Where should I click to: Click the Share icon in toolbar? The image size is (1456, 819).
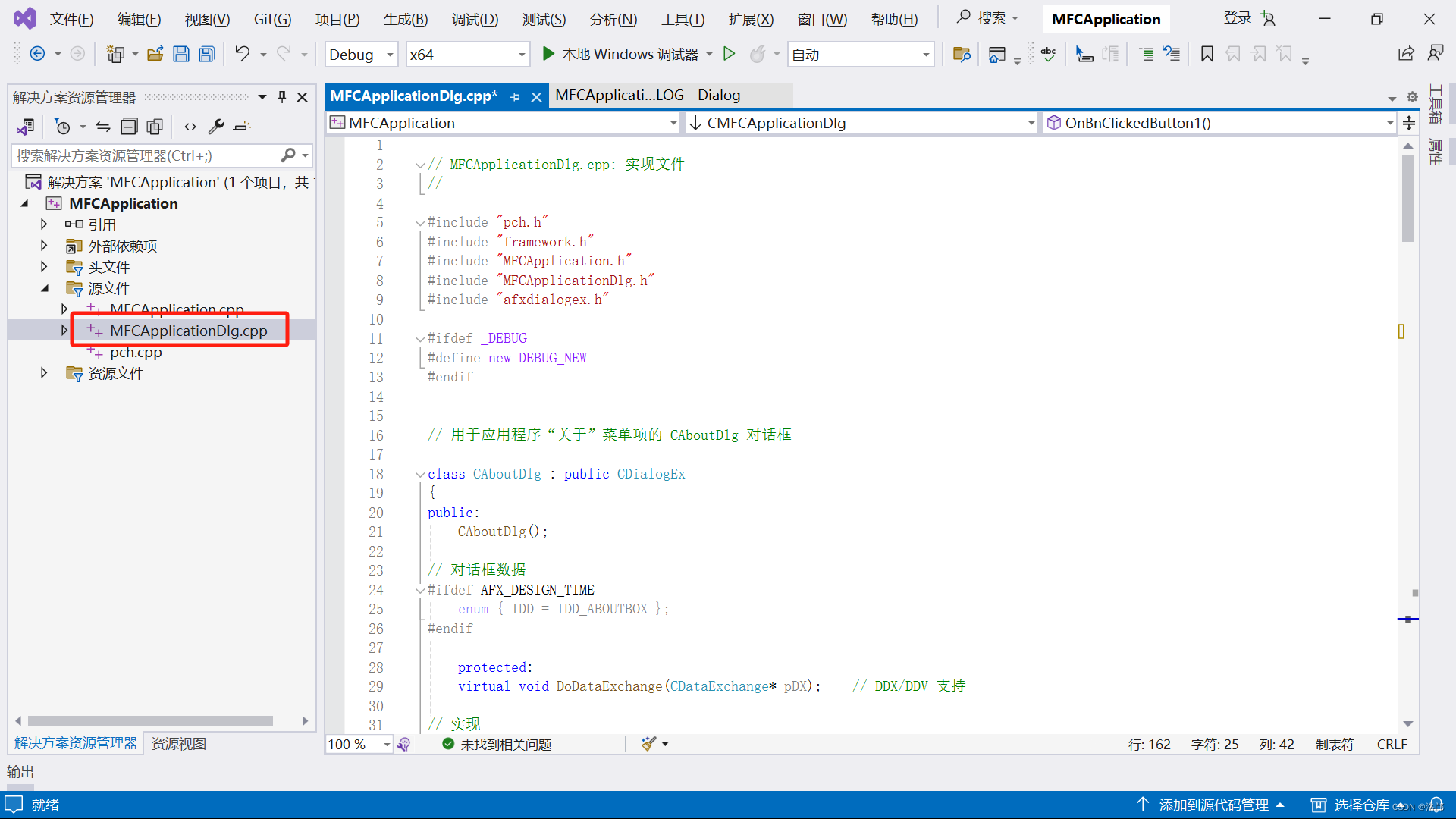[x=1407, y=54]
